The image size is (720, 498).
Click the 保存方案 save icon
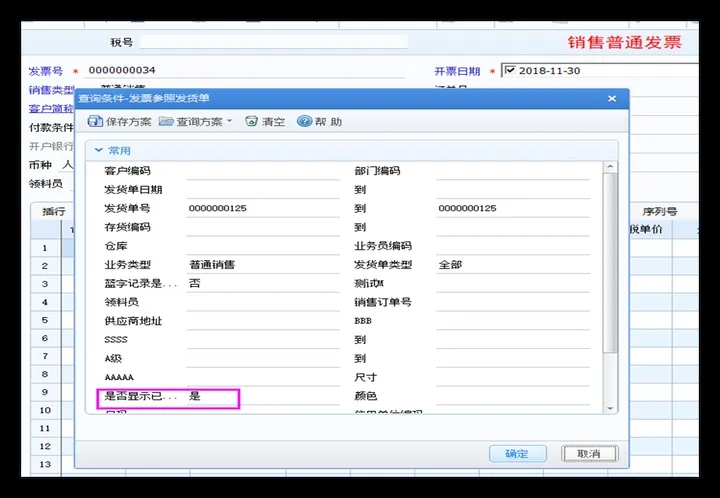95,121
